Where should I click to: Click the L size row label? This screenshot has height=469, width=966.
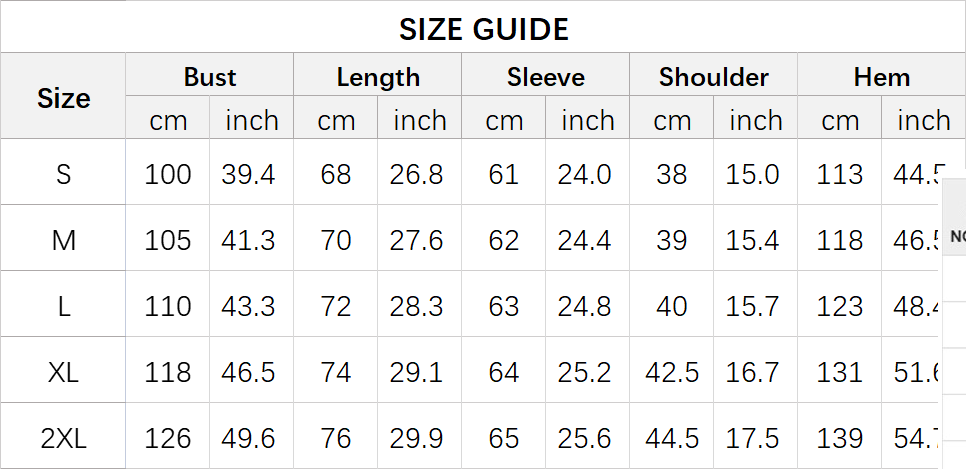63,306
